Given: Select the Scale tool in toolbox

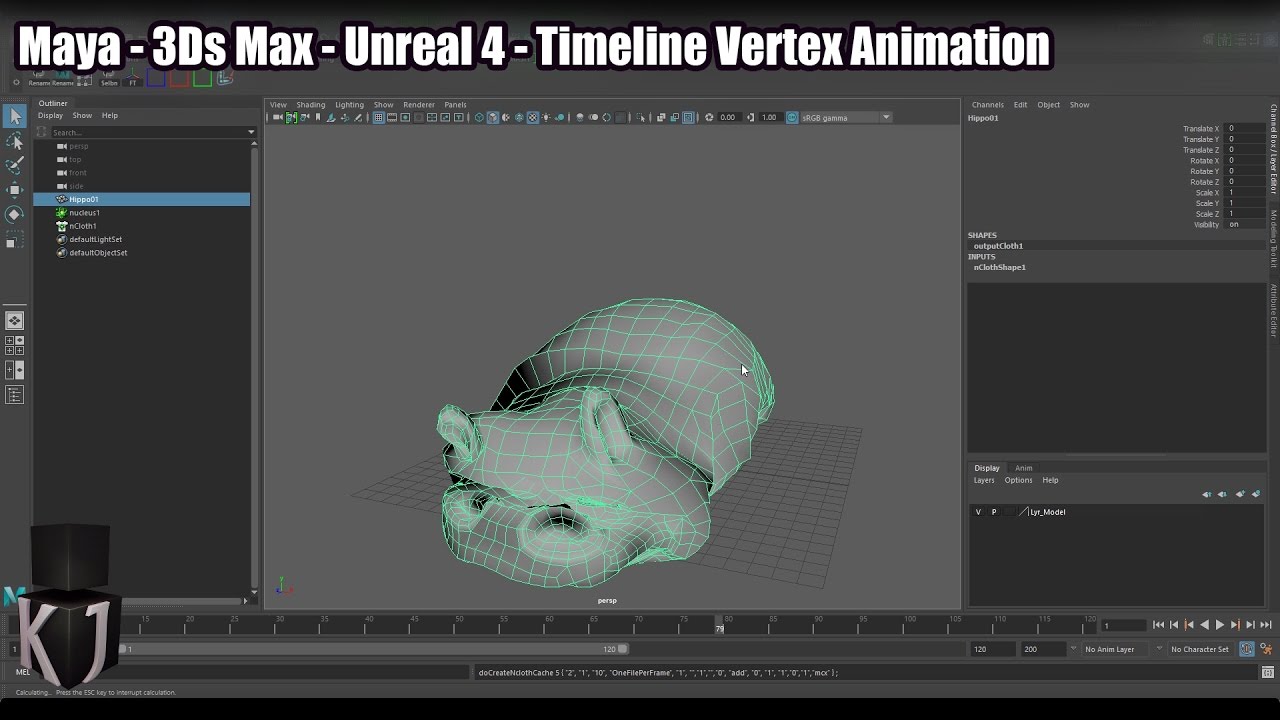Looking at the screenshot, I should click(14, 239).
